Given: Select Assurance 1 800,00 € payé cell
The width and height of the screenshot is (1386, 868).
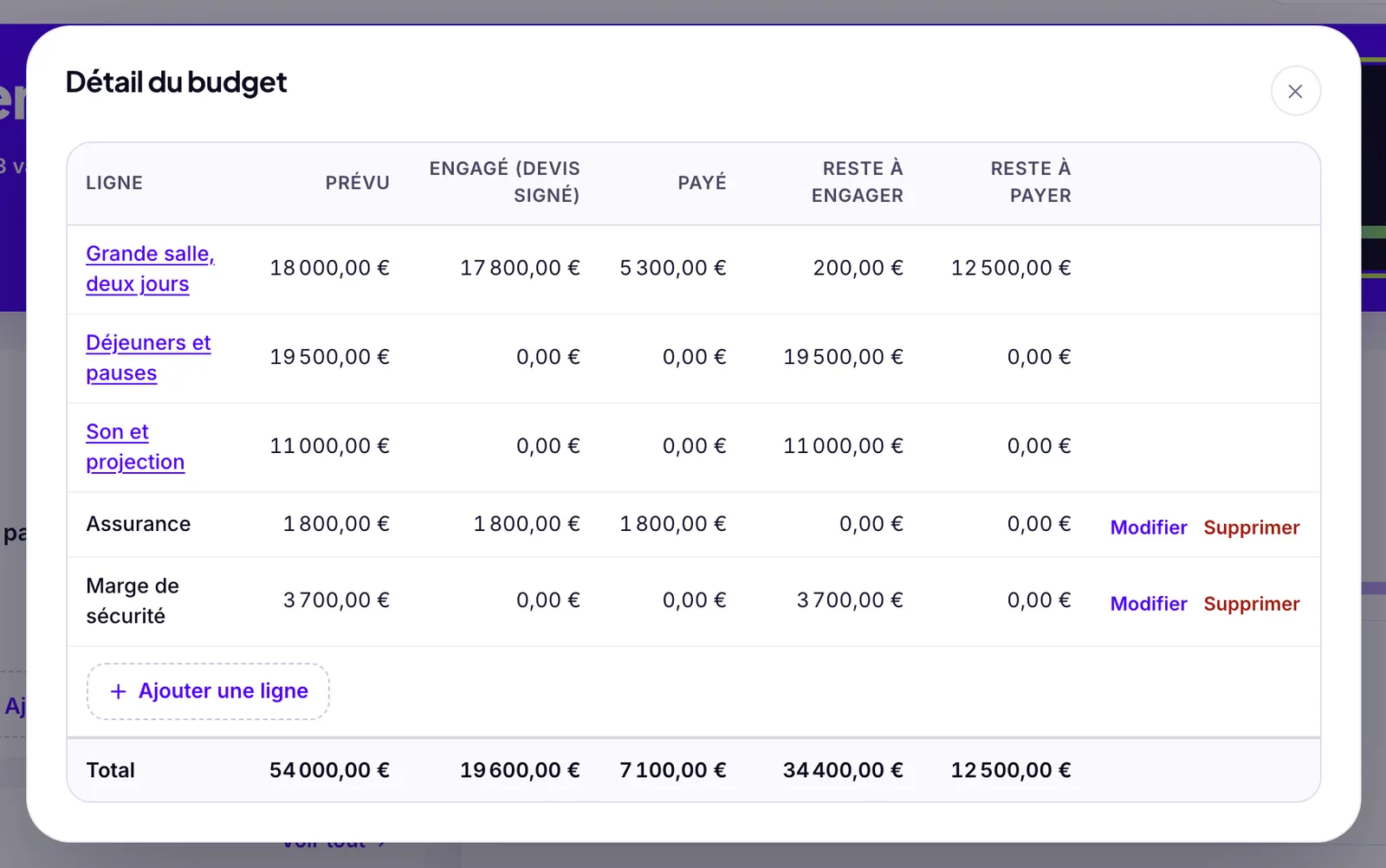Looking at the screenshot, I should [x=673, y=524].
